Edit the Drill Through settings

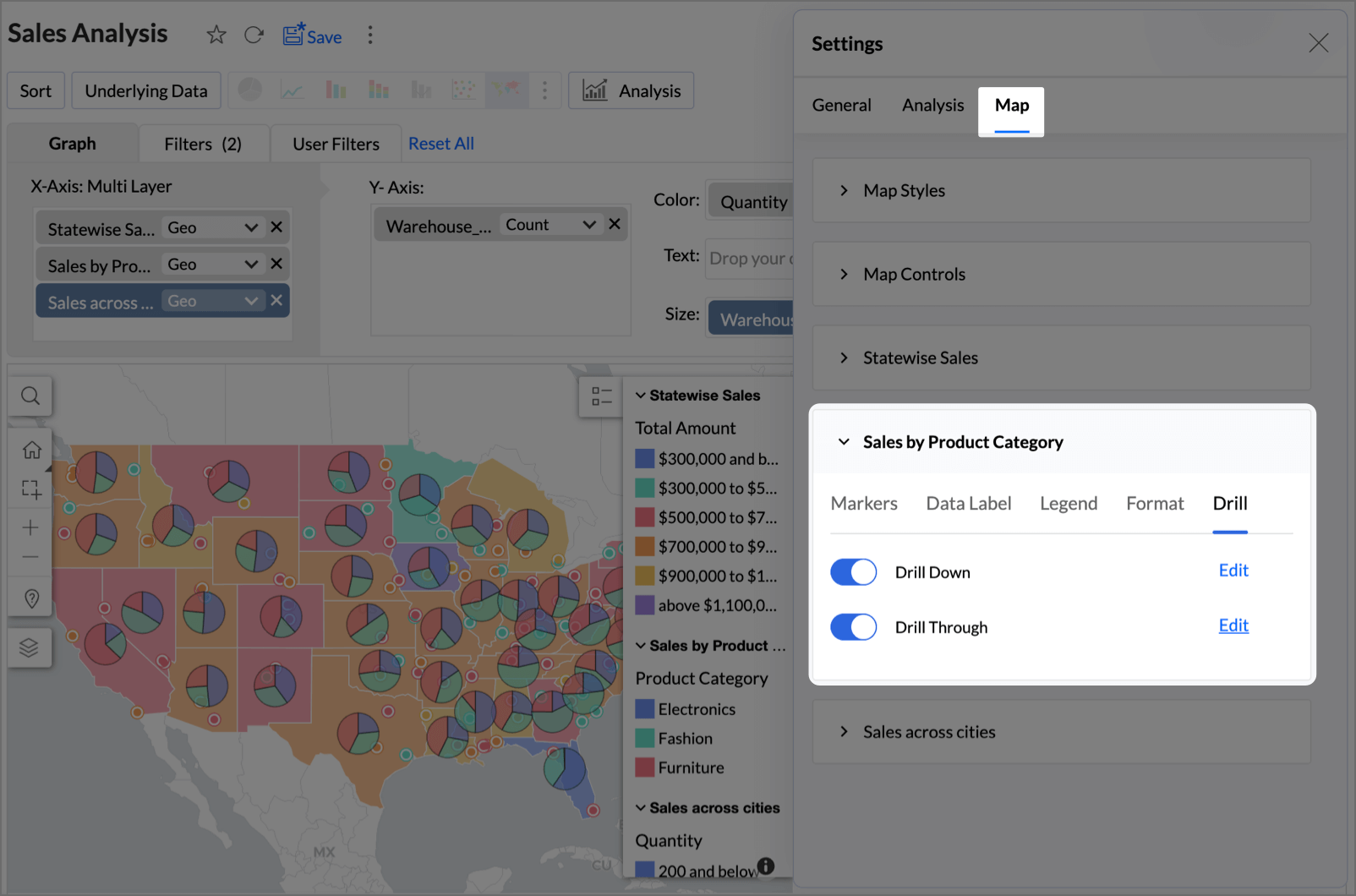point(1233,626)
